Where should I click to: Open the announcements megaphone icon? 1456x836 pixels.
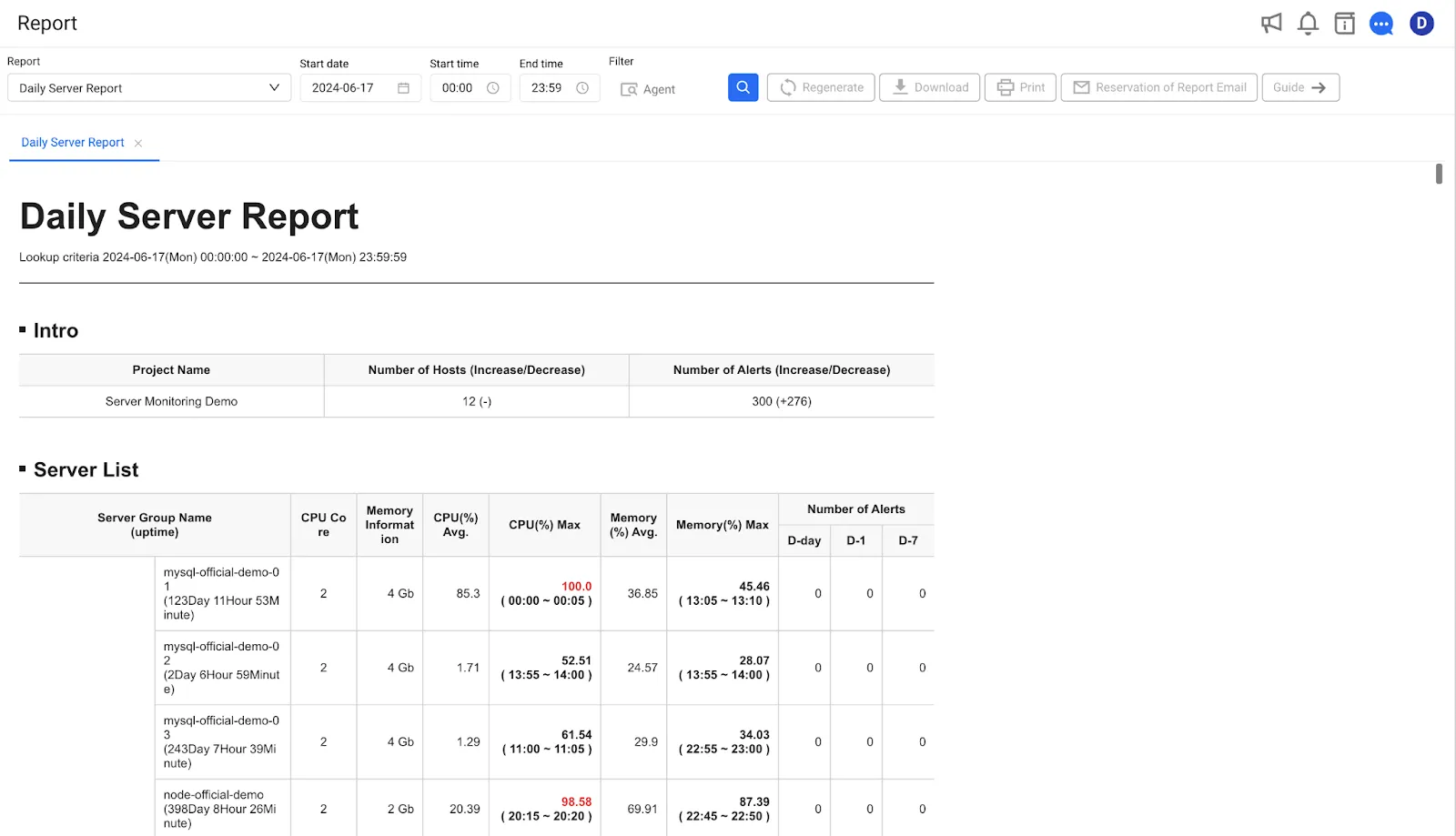[1271, 24]
